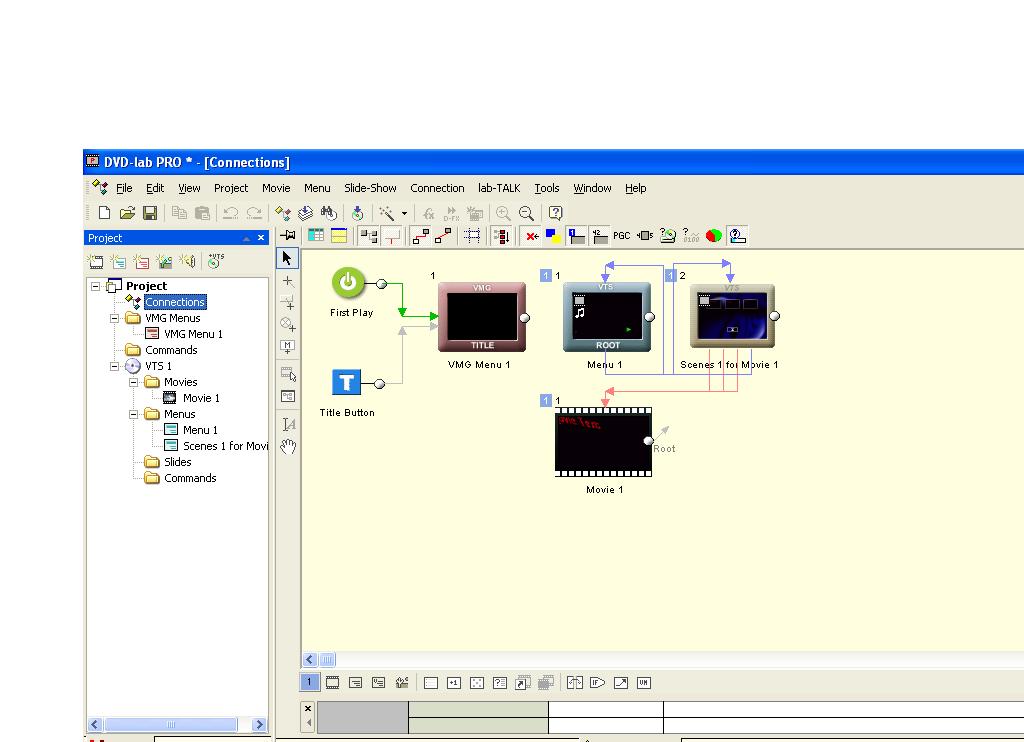
Task: Click the IF condition icon in bottom toolbar
Action: 598,683
